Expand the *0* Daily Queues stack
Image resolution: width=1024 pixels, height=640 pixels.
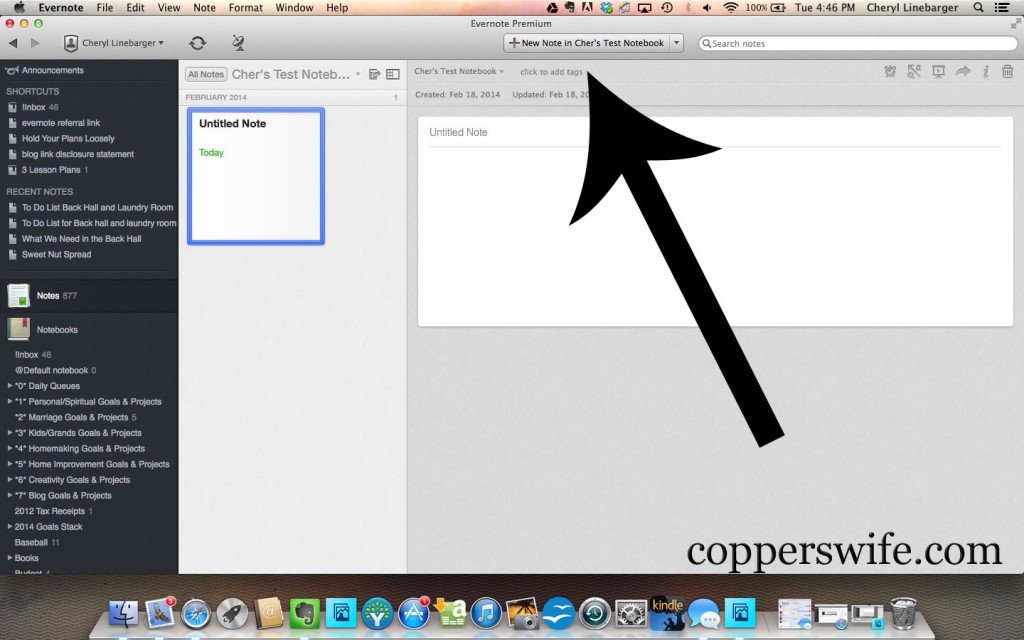click(10, 386)
